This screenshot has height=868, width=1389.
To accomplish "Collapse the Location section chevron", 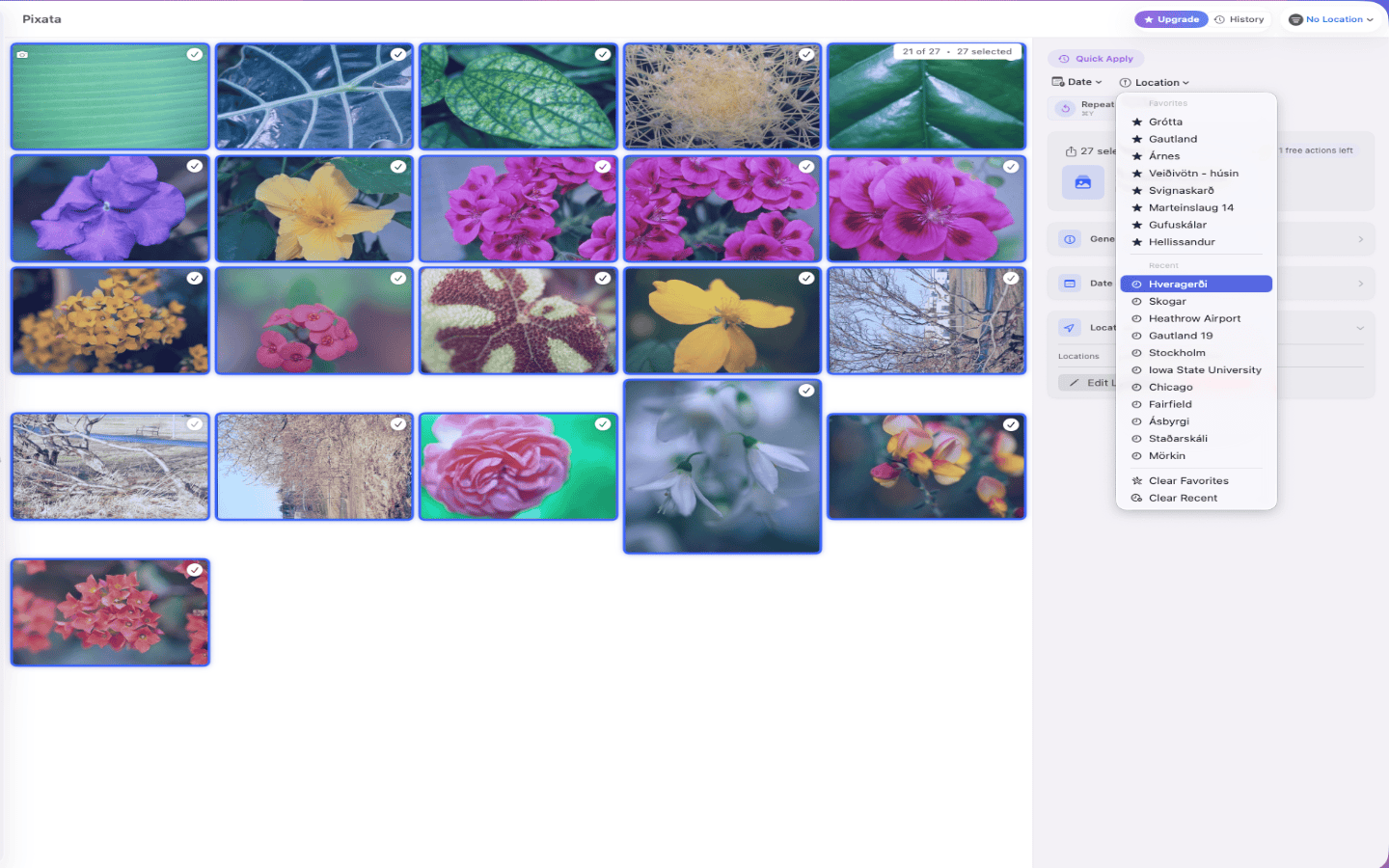I will 1361,328.
